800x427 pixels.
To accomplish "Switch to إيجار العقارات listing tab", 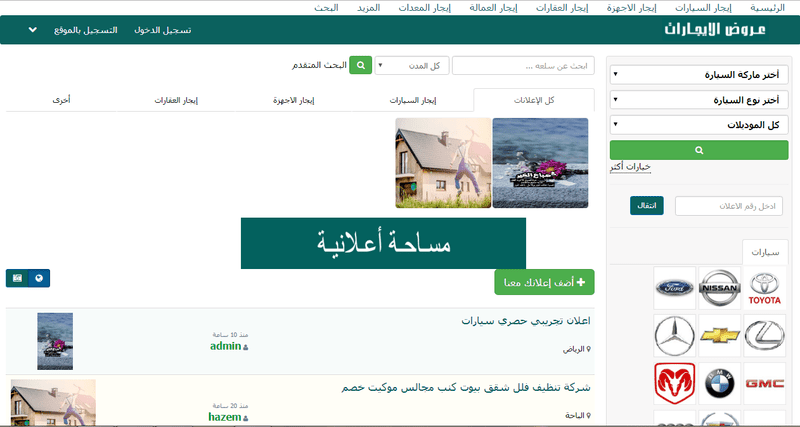I will point(176,100).
